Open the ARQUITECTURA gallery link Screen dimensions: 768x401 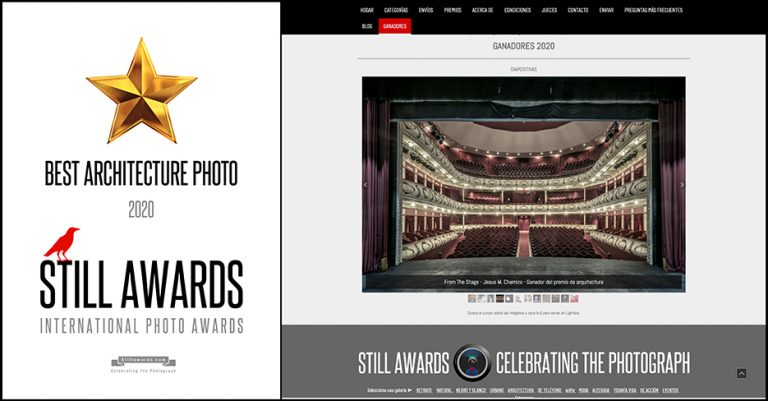[521, 390]
